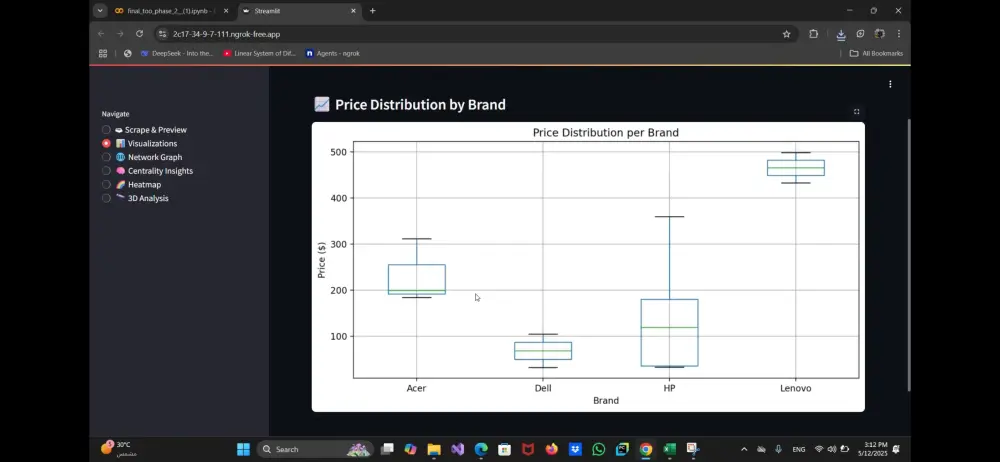Go back to the previous page

(x=101, y=34)
